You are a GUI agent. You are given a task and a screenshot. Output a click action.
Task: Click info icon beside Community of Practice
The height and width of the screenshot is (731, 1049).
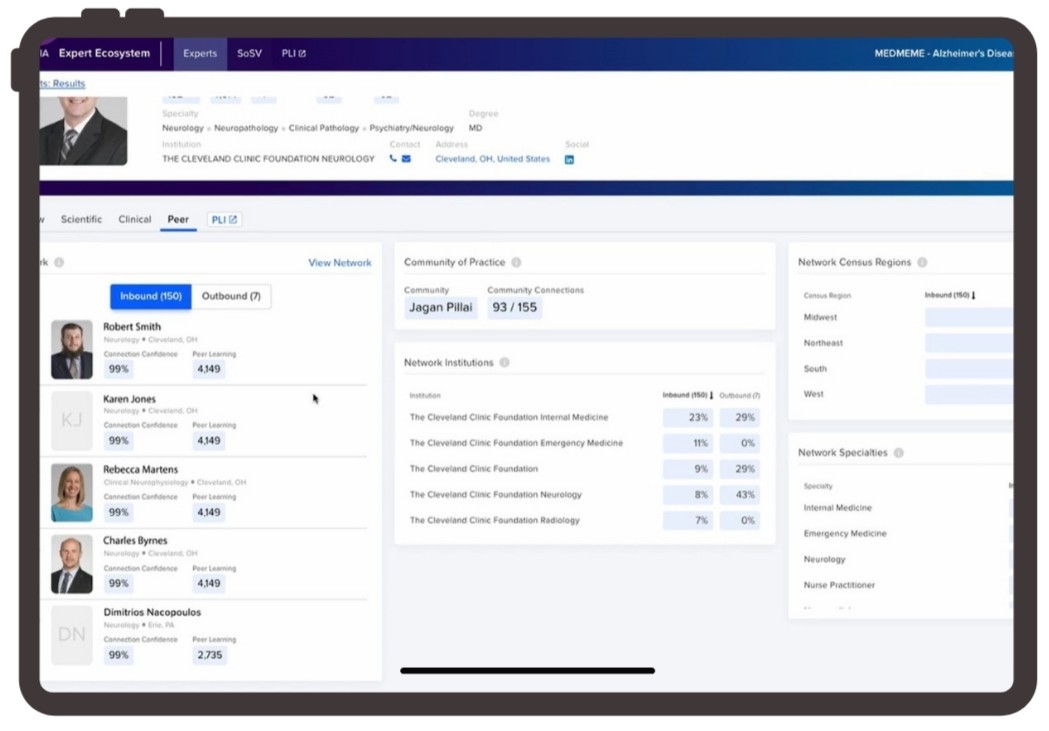pos(516,262)
